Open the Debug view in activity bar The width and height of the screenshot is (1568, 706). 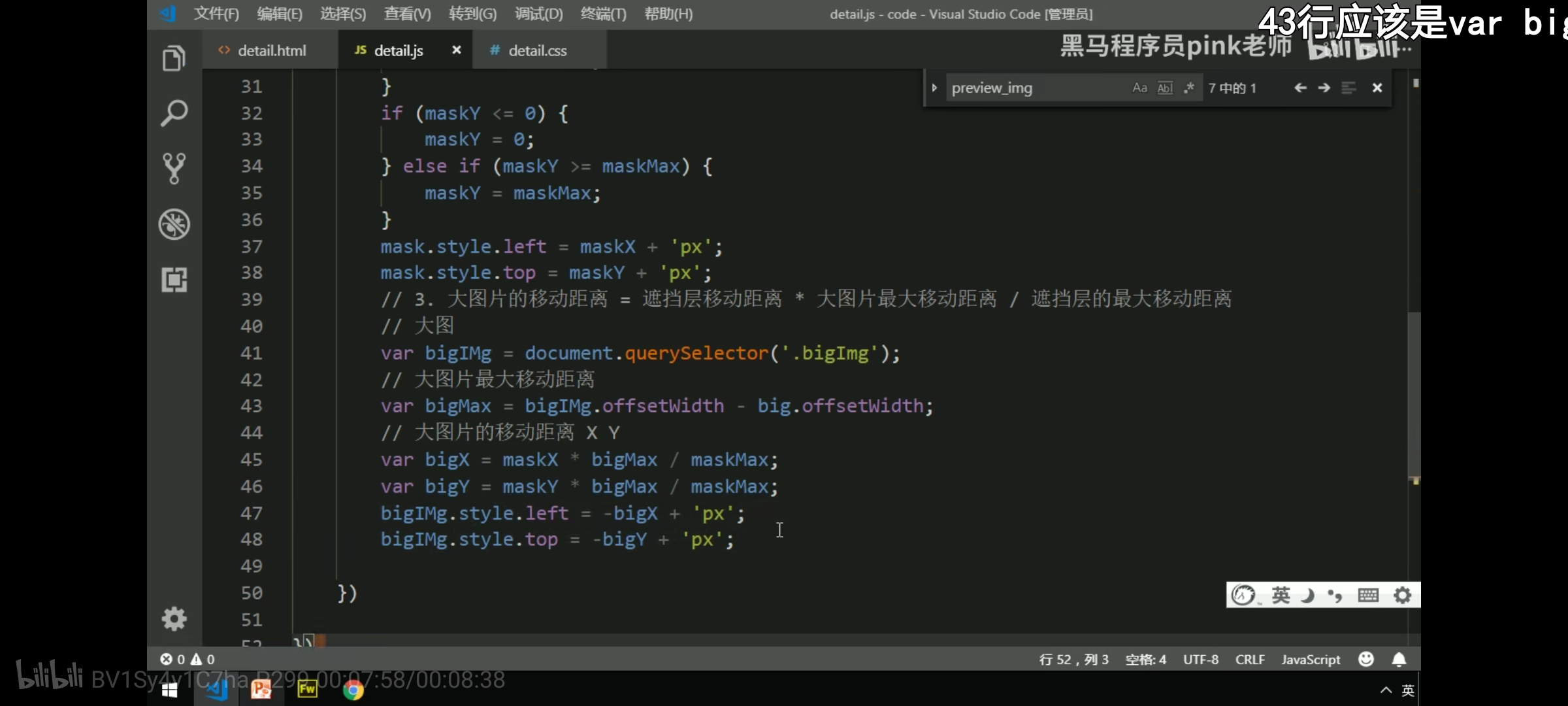click(174, 224)
